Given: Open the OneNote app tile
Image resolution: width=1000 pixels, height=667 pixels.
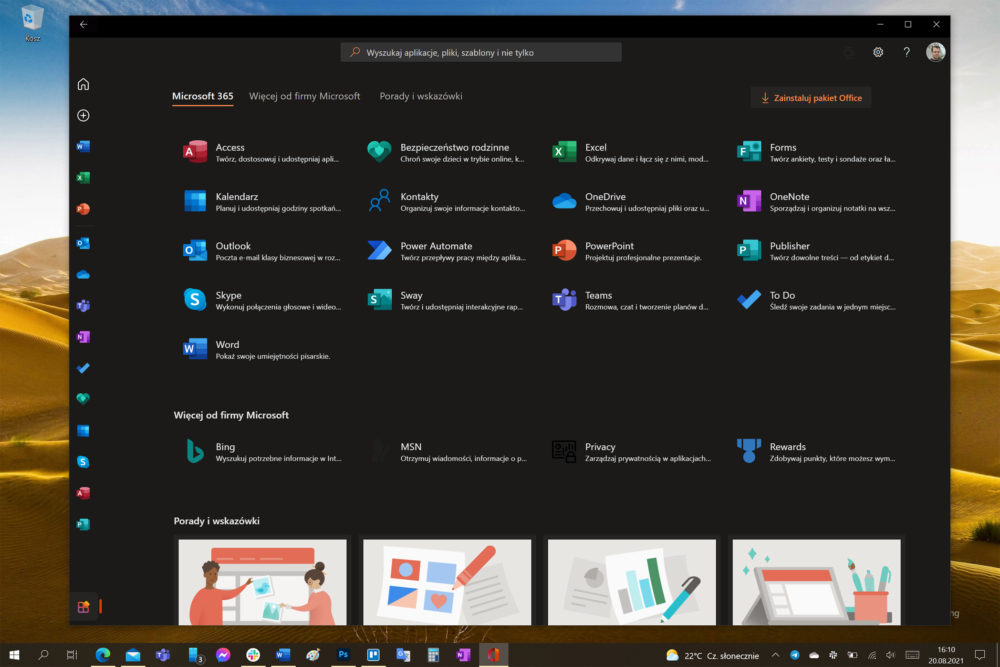Looking at the screenshot, I should 816,202.
